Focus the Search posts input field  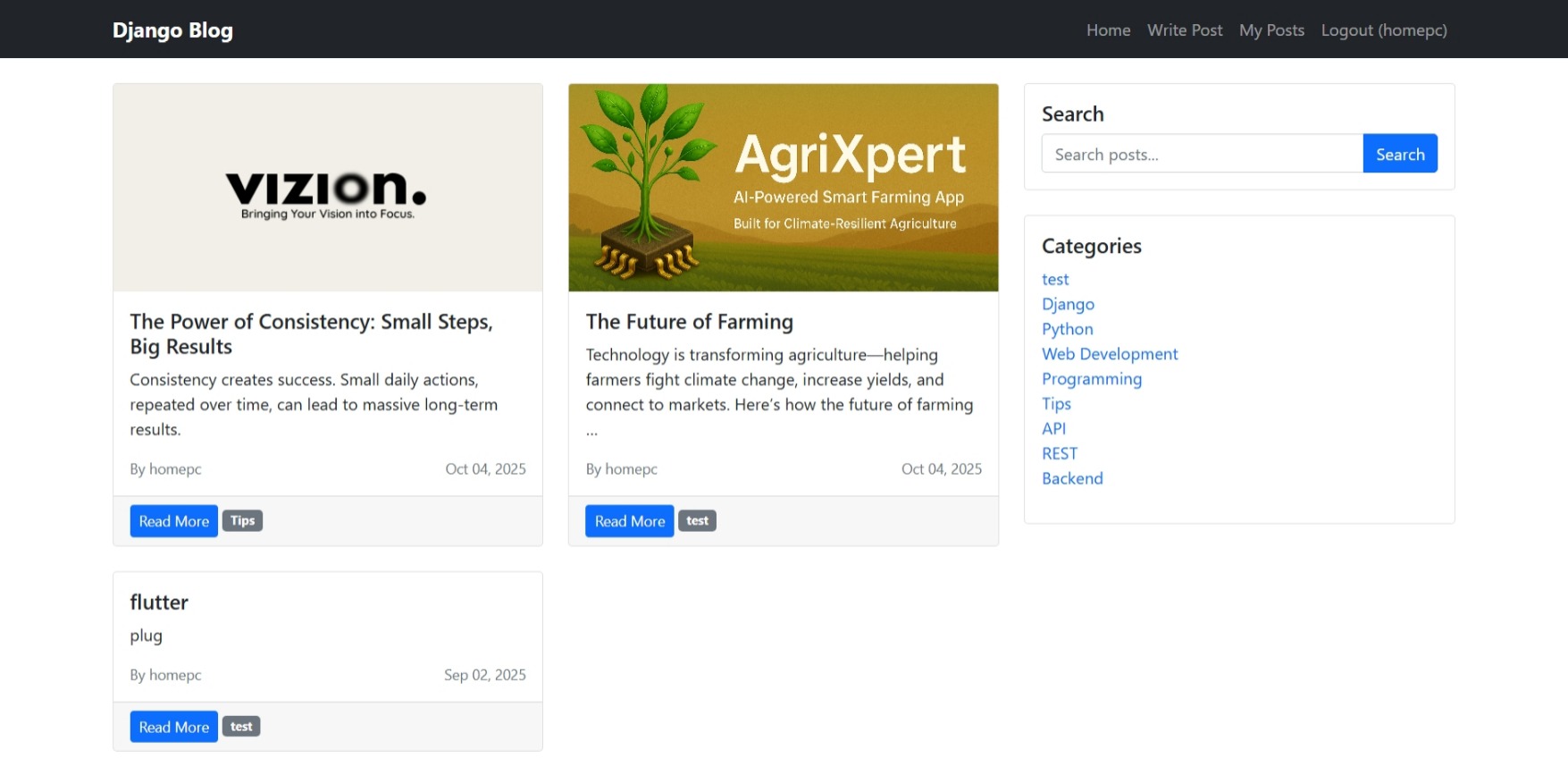click(x=1202, y=154)
